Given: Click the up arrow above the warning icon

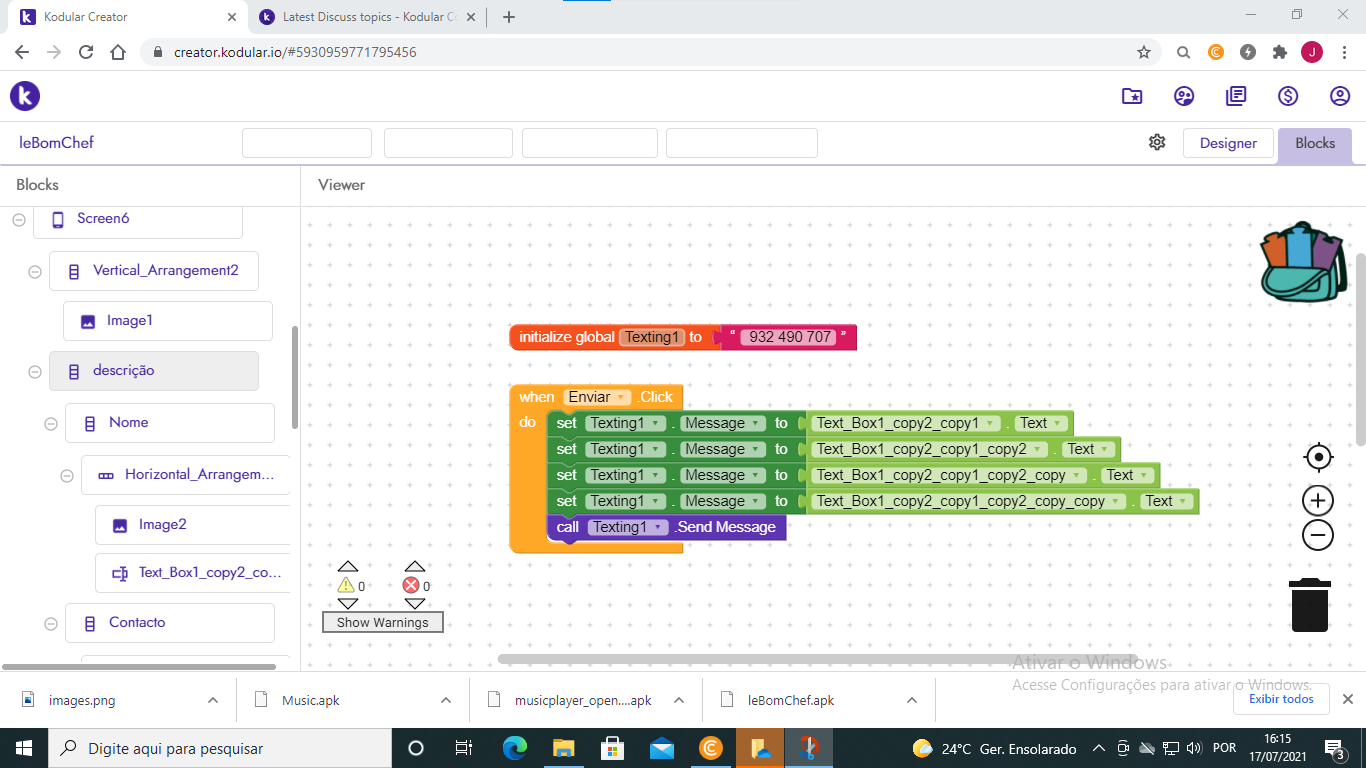Looking at the screenshot, I should pyautogui.click(x=347, y=567).
